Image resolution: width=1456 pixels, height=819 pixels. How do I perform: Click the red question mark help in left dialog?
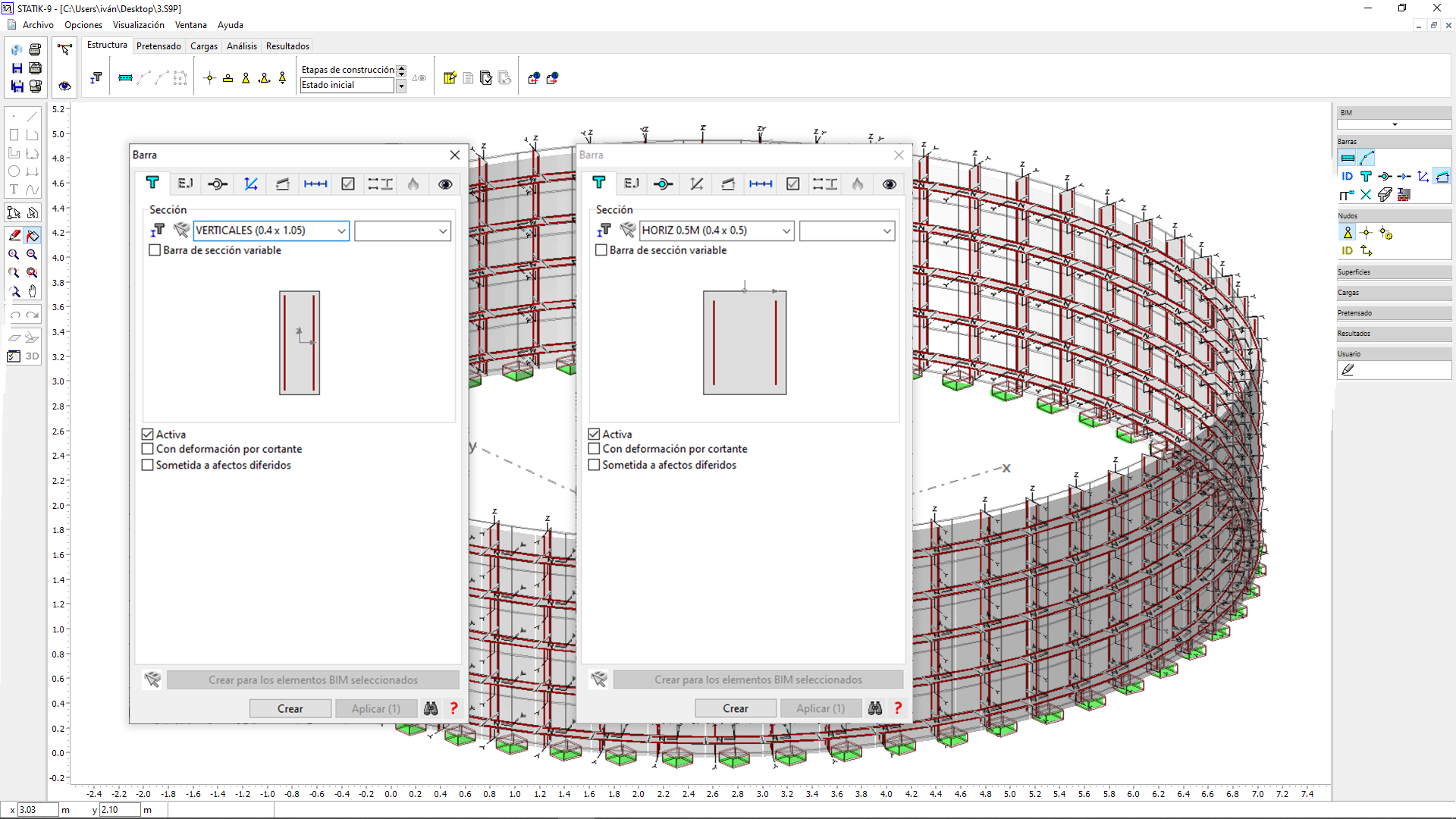tap(453, 708)
